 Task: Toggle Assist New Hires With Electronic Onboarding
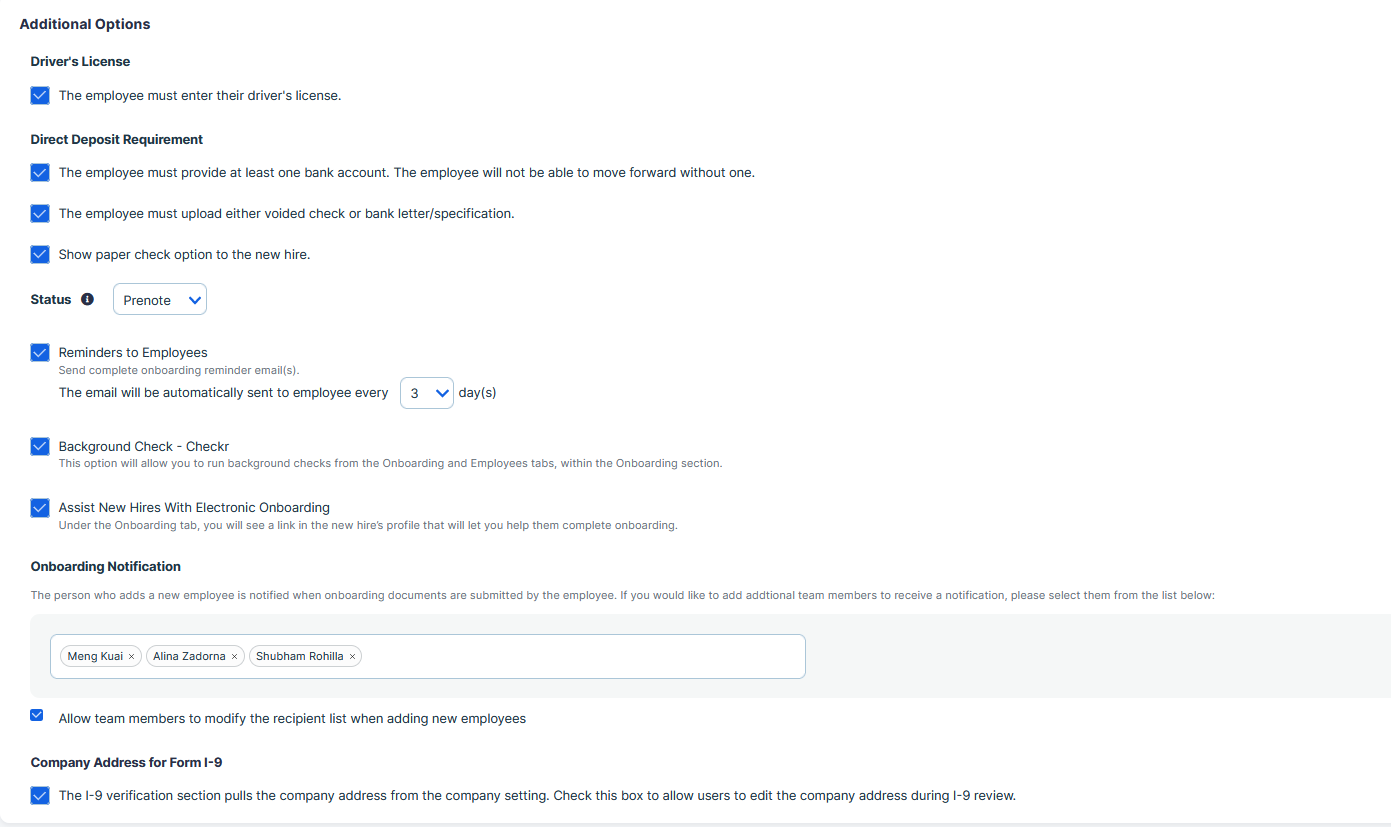[40, 507]
